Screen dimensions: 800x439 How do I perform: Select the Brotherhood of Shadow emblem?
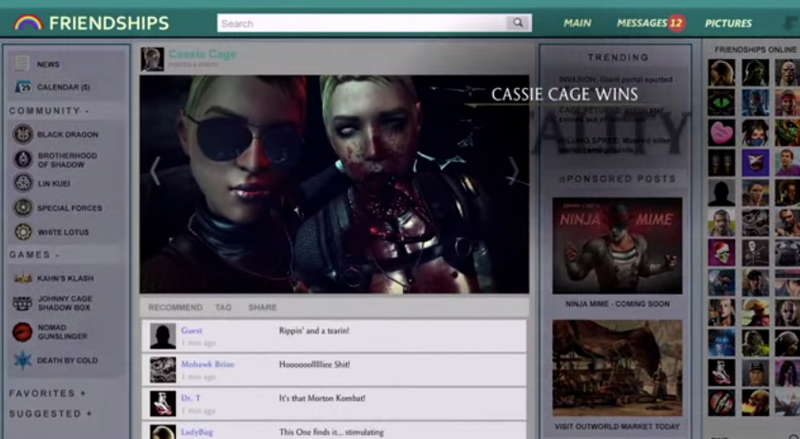pyautogui.click(x=23, y=159)
